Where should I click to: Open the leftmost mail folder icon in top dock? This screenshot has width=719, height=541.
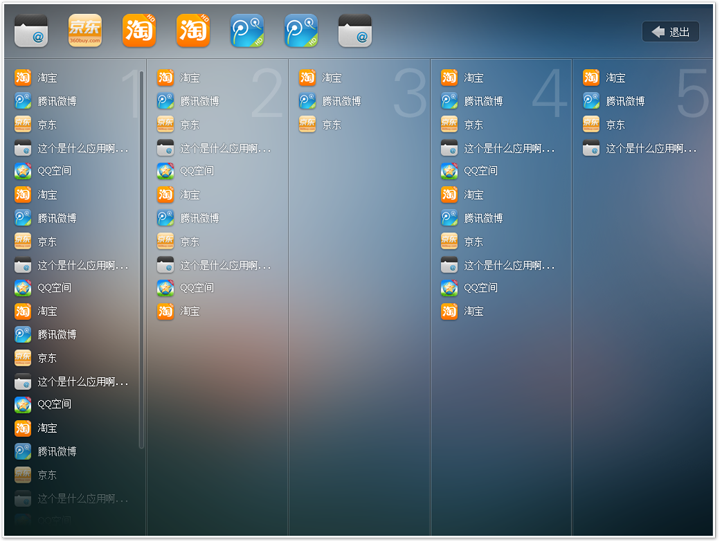(31, 31)
